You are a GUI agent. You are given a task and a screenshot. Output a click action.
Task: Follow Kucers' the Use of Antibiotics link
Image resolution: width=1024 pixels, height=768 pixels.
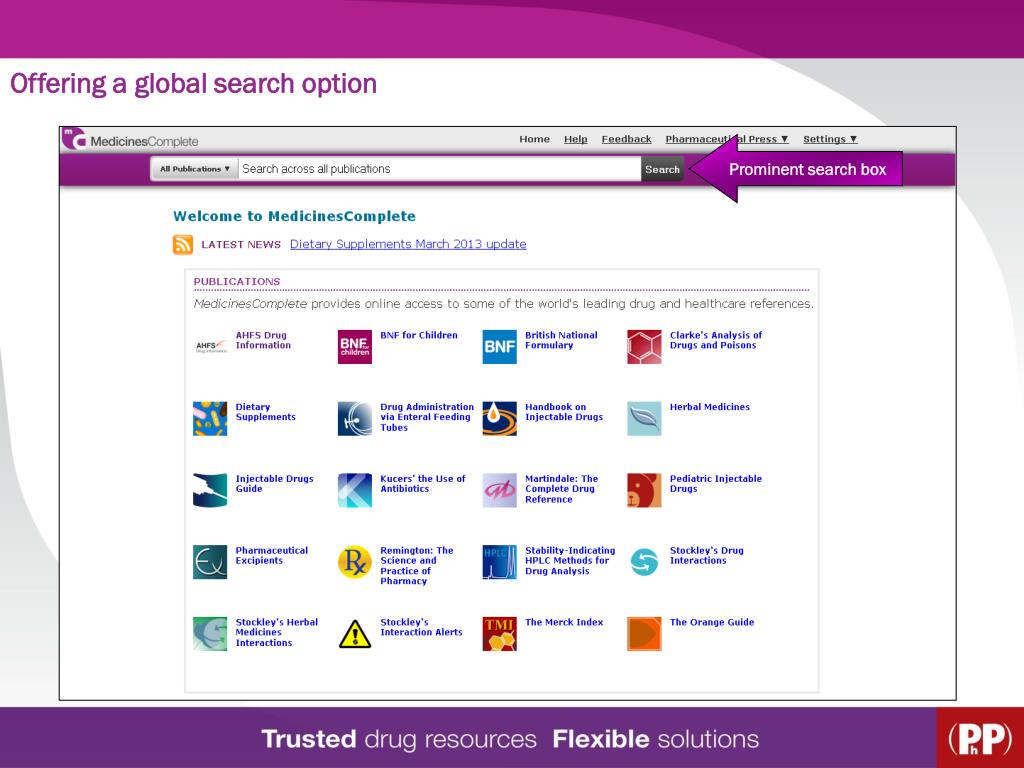(x=423, y=484)
